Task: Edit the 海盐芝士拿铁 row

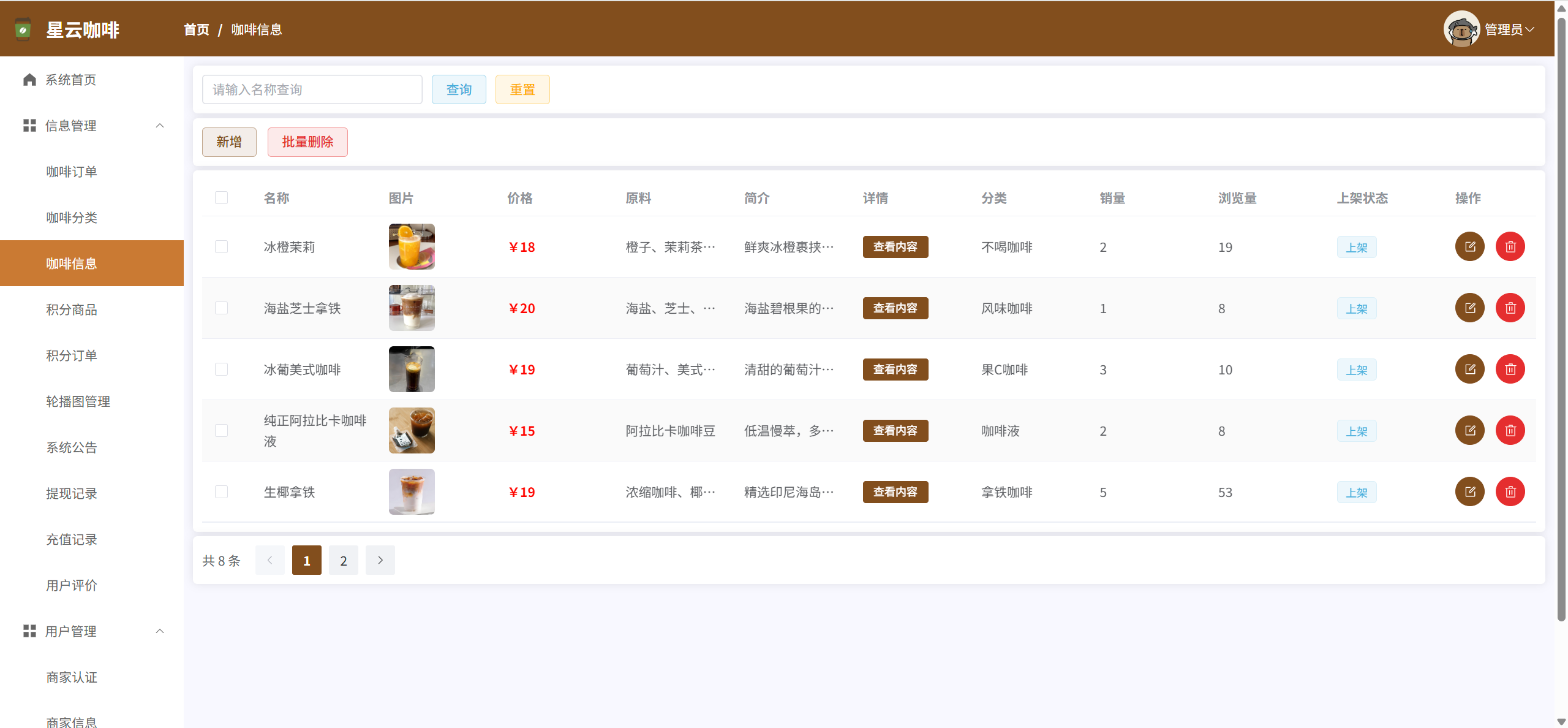Action: pos(1469,308)
